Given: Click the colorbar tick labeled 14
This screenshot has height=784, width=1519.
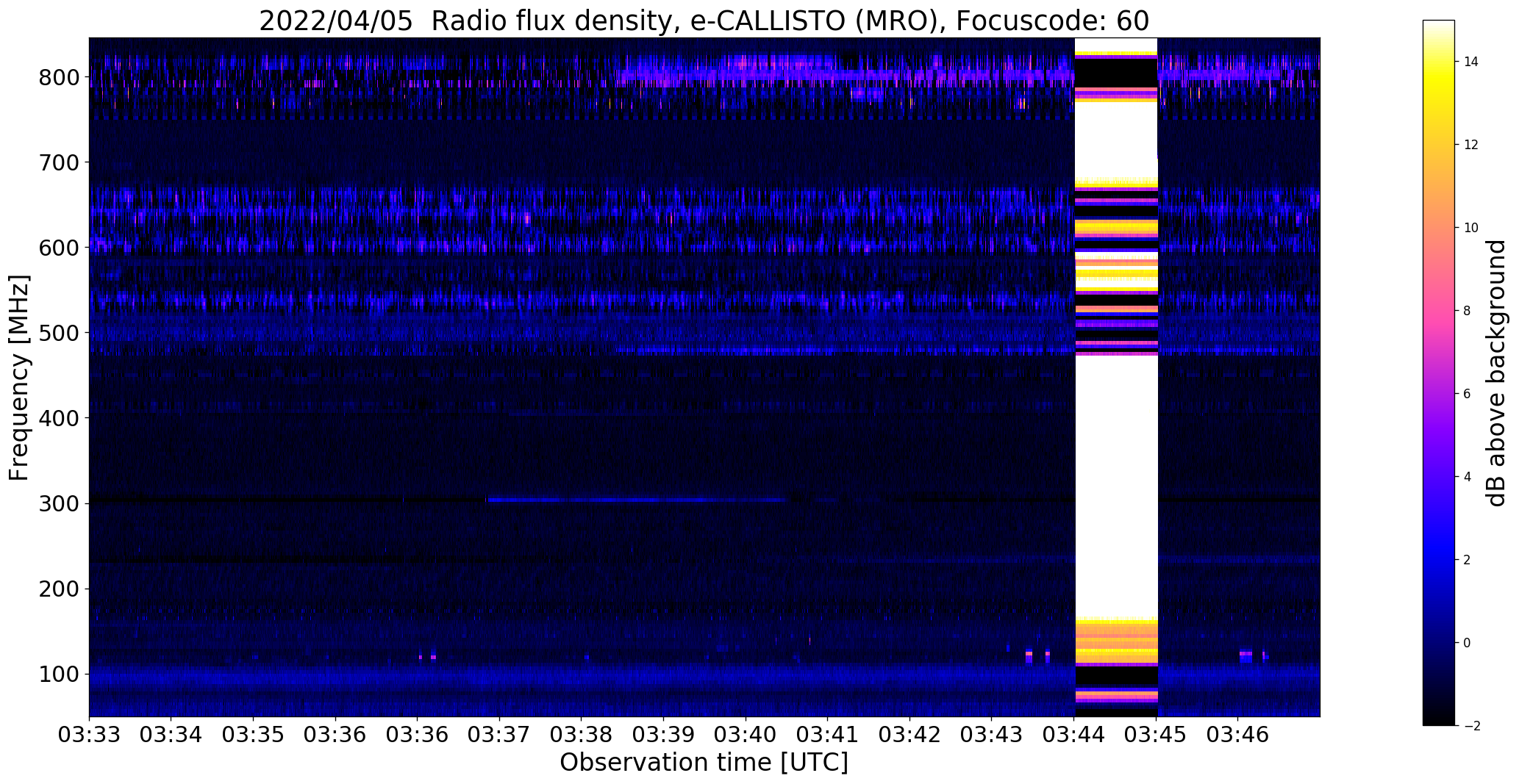Looking at the screenshot, I should (x=1471, y=62).
